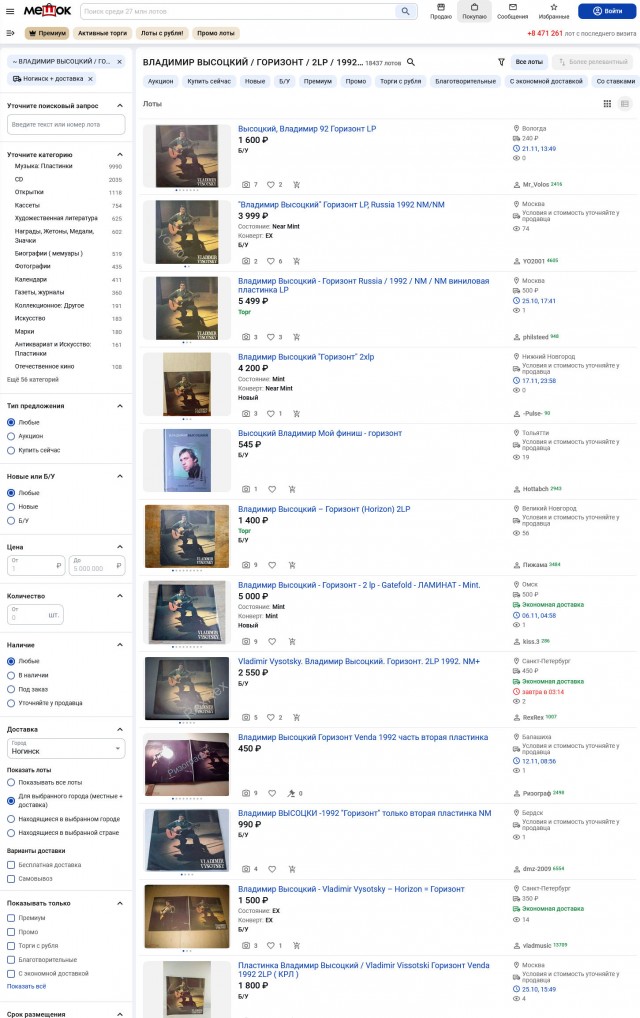
Task: Remove the Ногинск + доставка filter chip
Action: 90,79
